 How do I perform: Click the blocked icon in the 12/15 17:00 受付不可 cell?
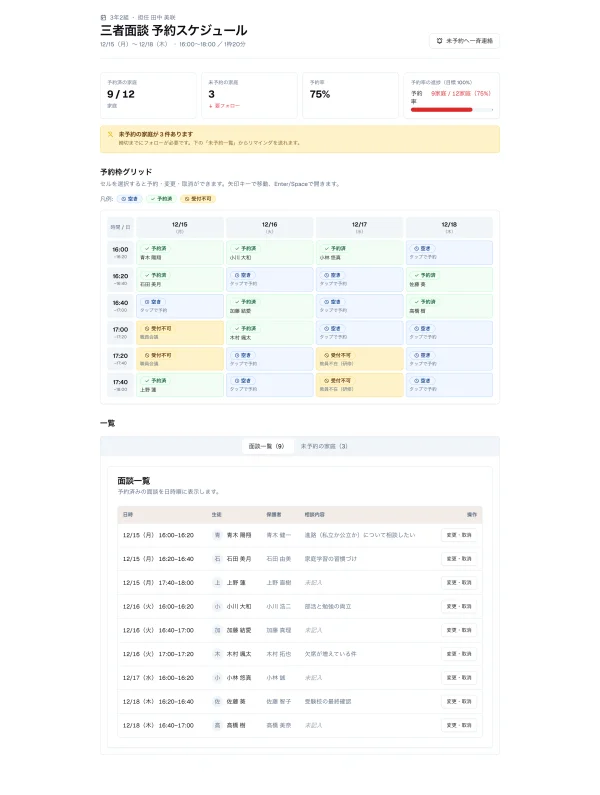[147, 329]
